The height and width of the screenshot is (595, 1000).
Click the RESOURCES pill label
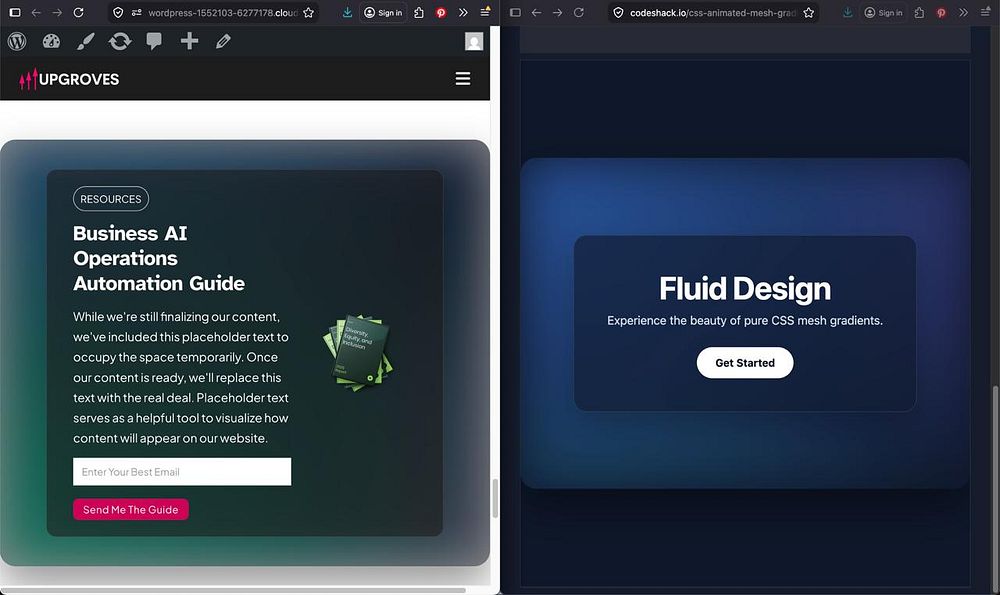coord(111,199)
